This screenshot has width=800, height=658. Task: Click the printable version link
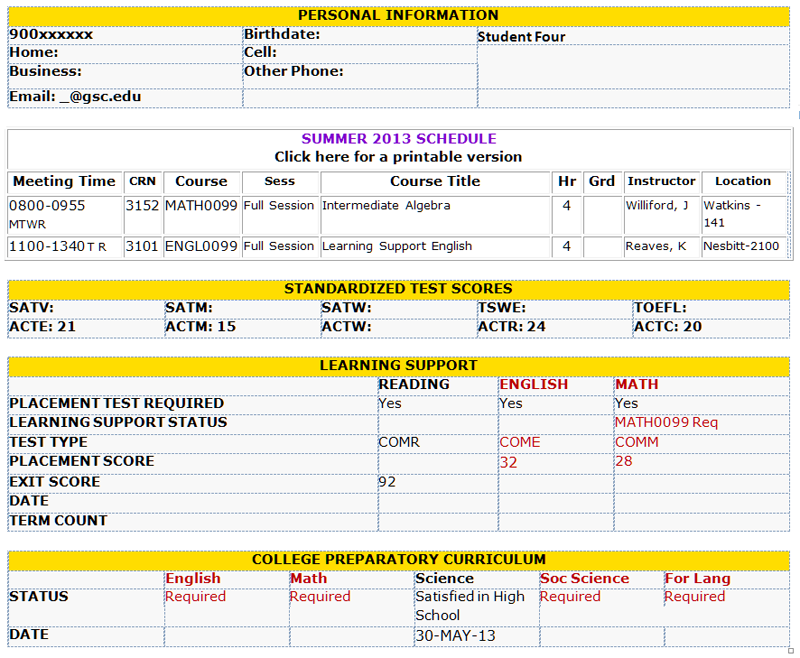[x=399, y=157]
